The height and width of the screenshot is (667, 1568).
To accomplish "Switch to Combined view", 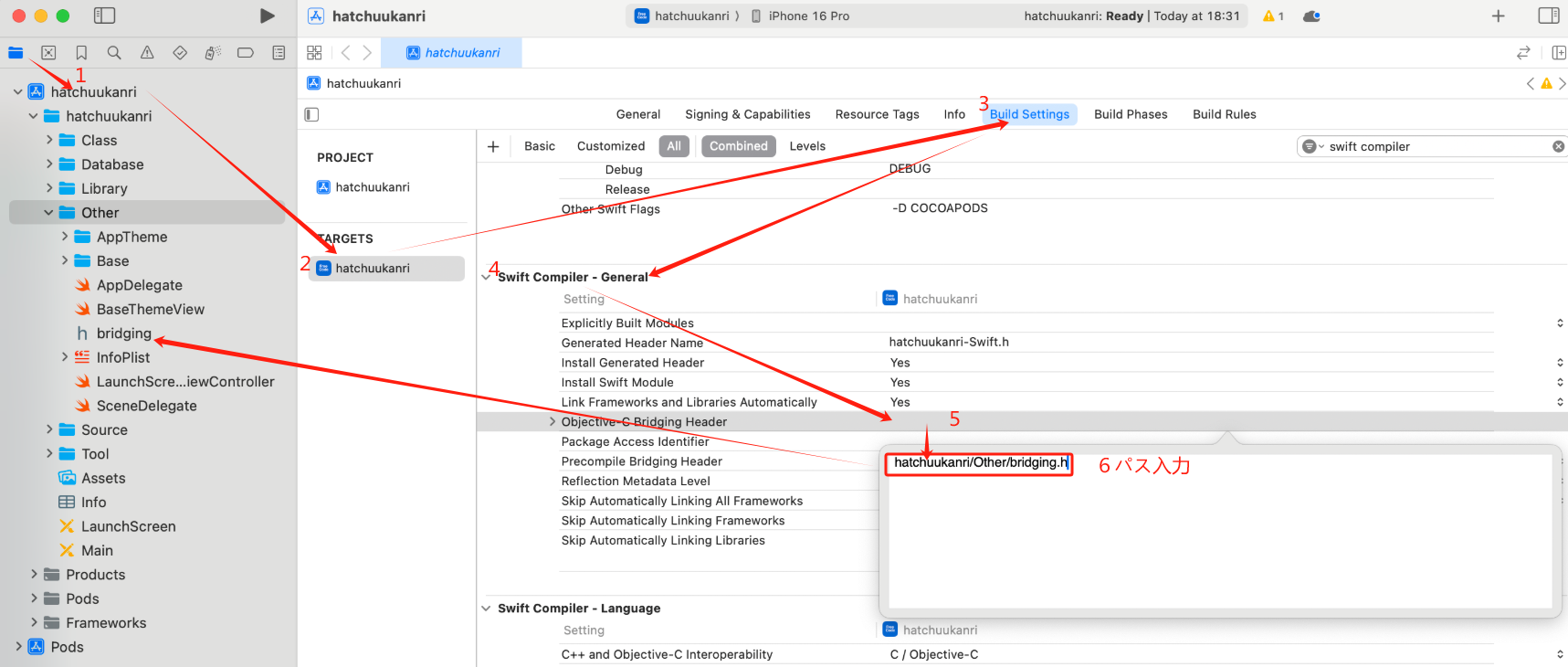I will [x=739, y=146].
